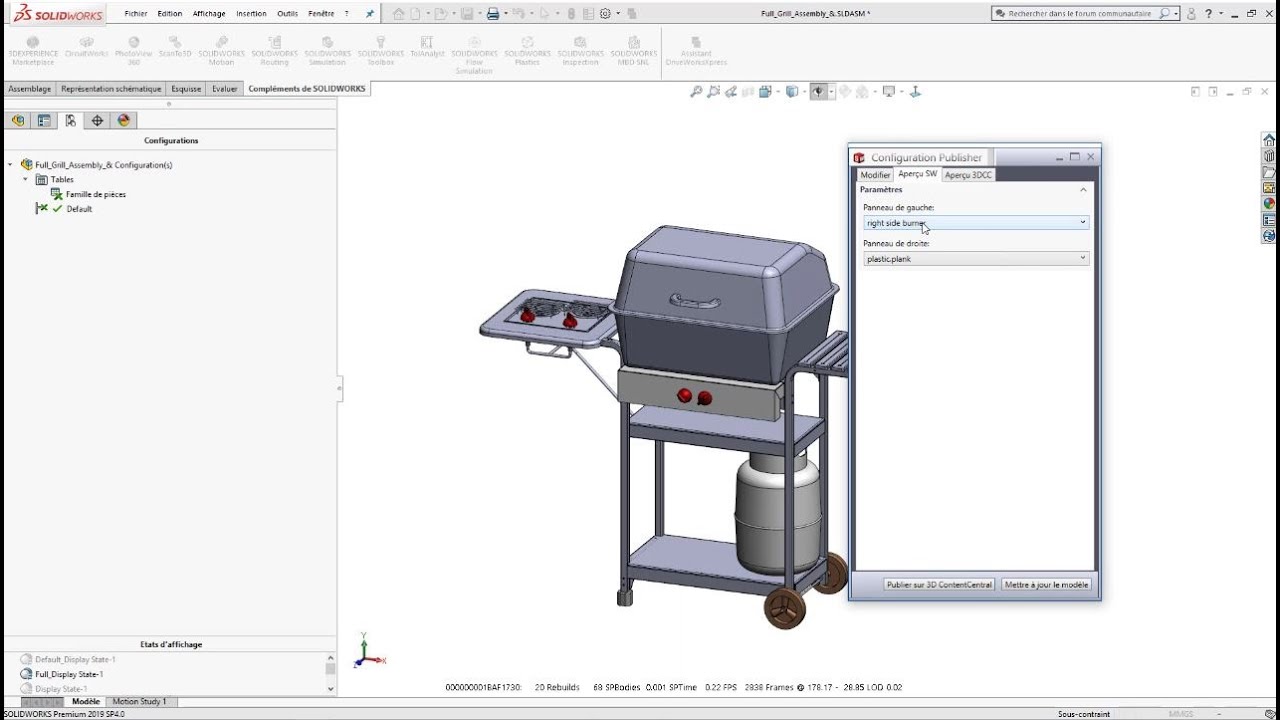Open the Outils menu
This screenshot has width=1280, height=720.
coord(287,14)
